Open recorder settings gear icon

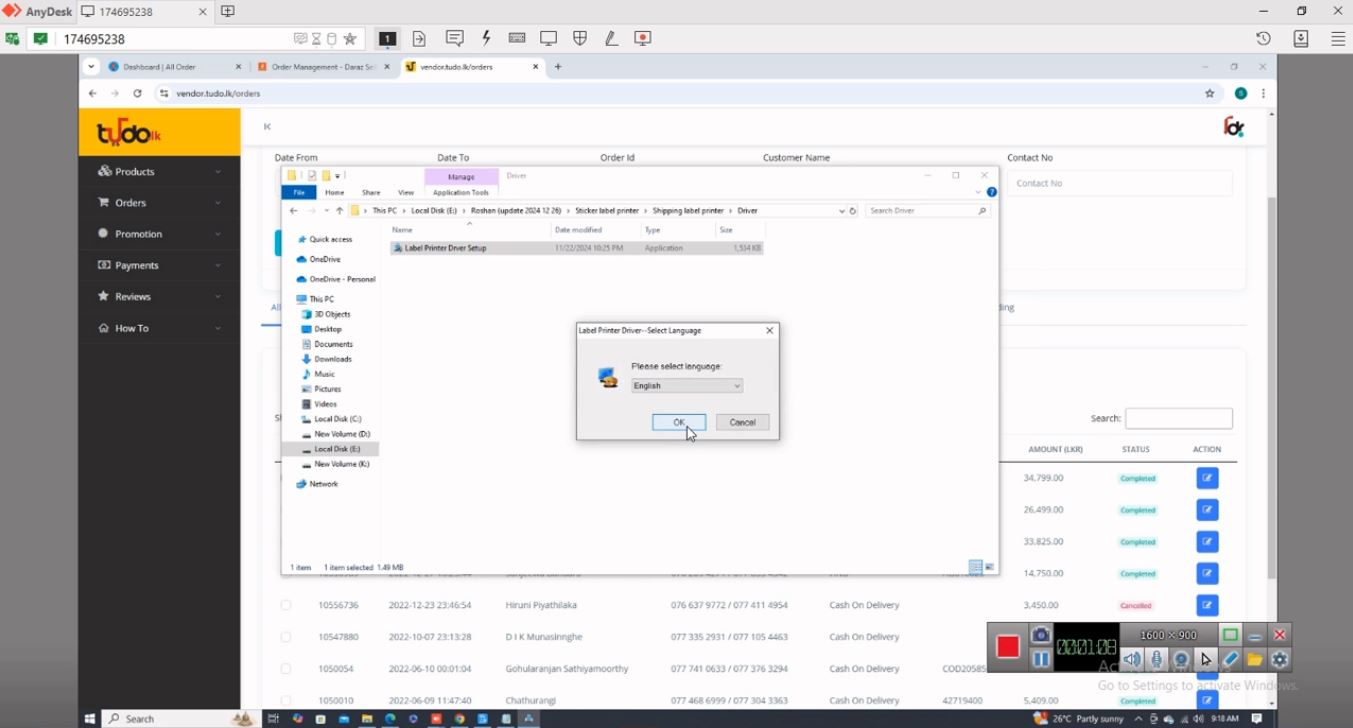click(1280, 659)
